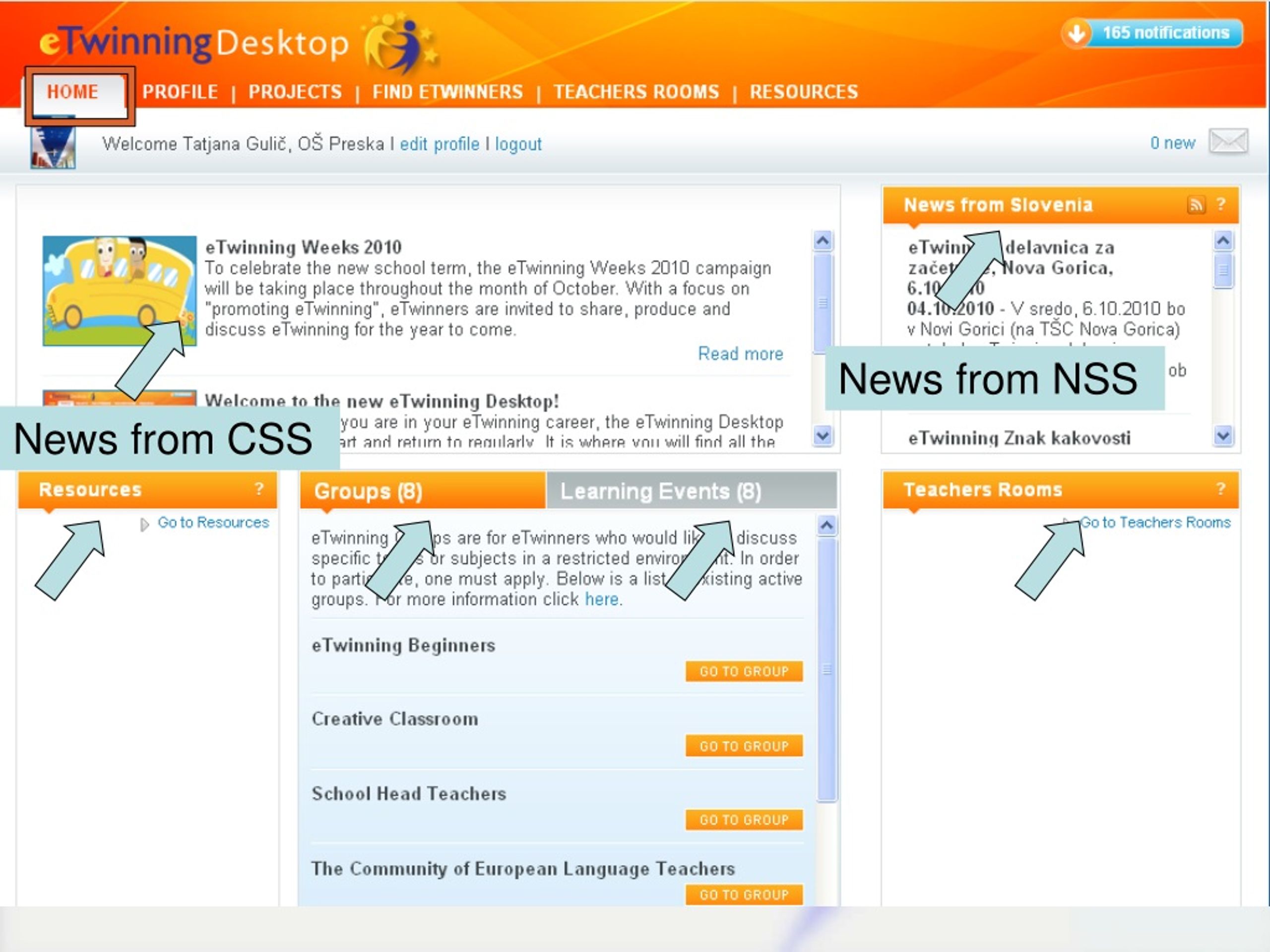Click GO TO GROUP for eTwinning Beginners

(744, 671)
